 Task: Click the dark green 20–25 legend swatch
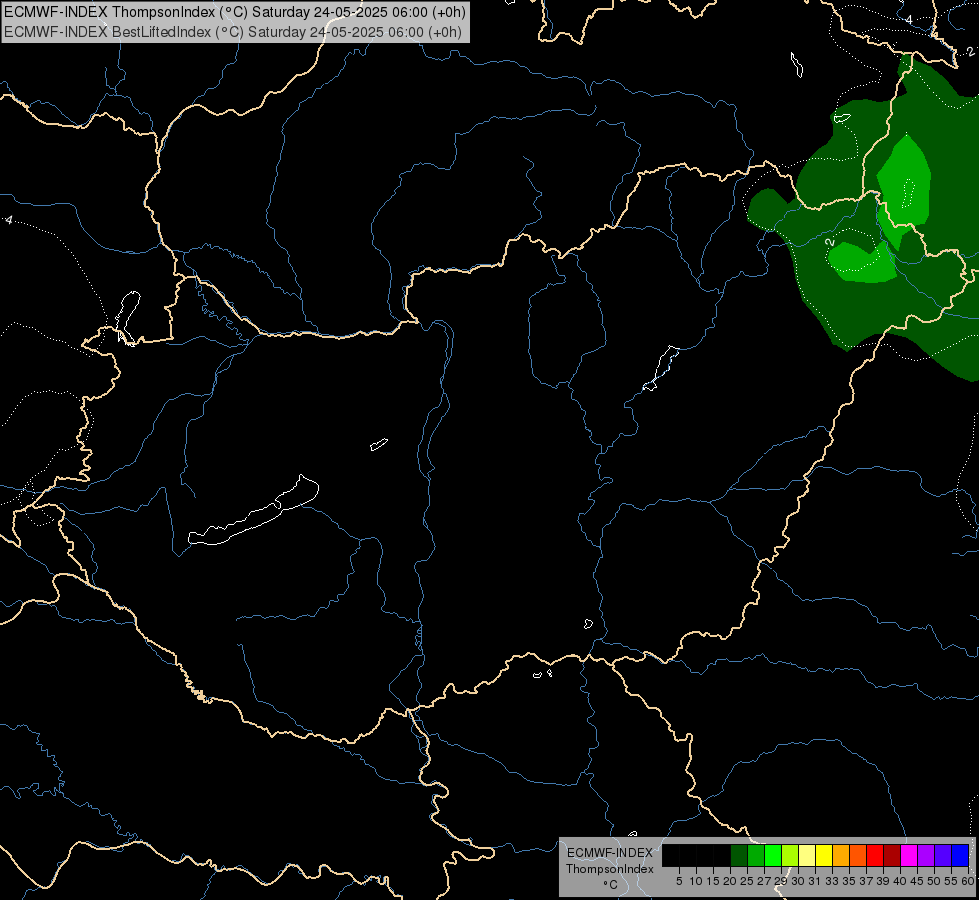click(739, 855)
